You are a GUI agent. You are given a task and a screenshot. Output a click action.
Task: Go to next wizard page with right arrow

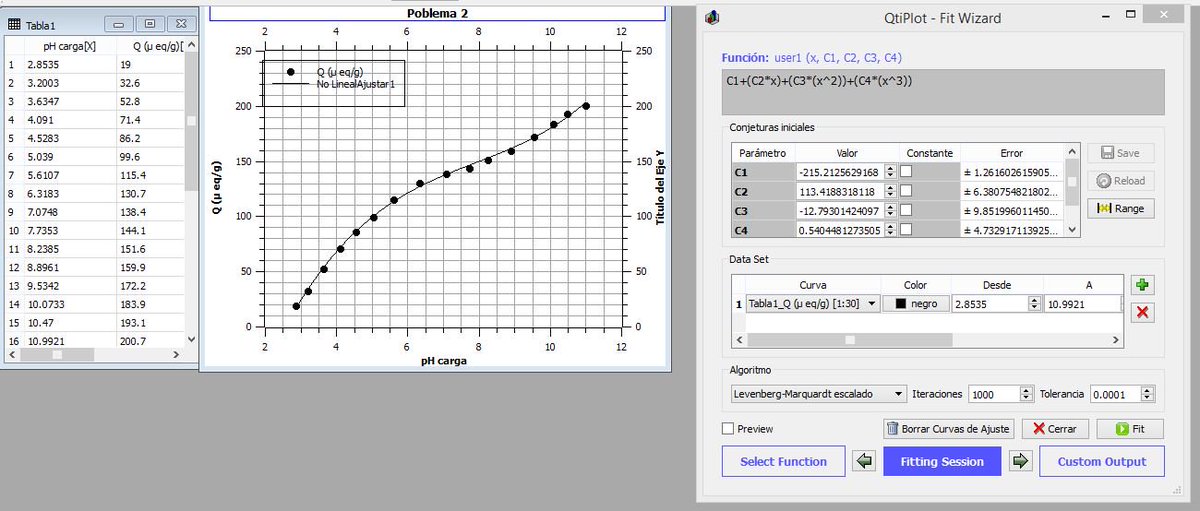pyautogui.click(x=1020, y=461)
